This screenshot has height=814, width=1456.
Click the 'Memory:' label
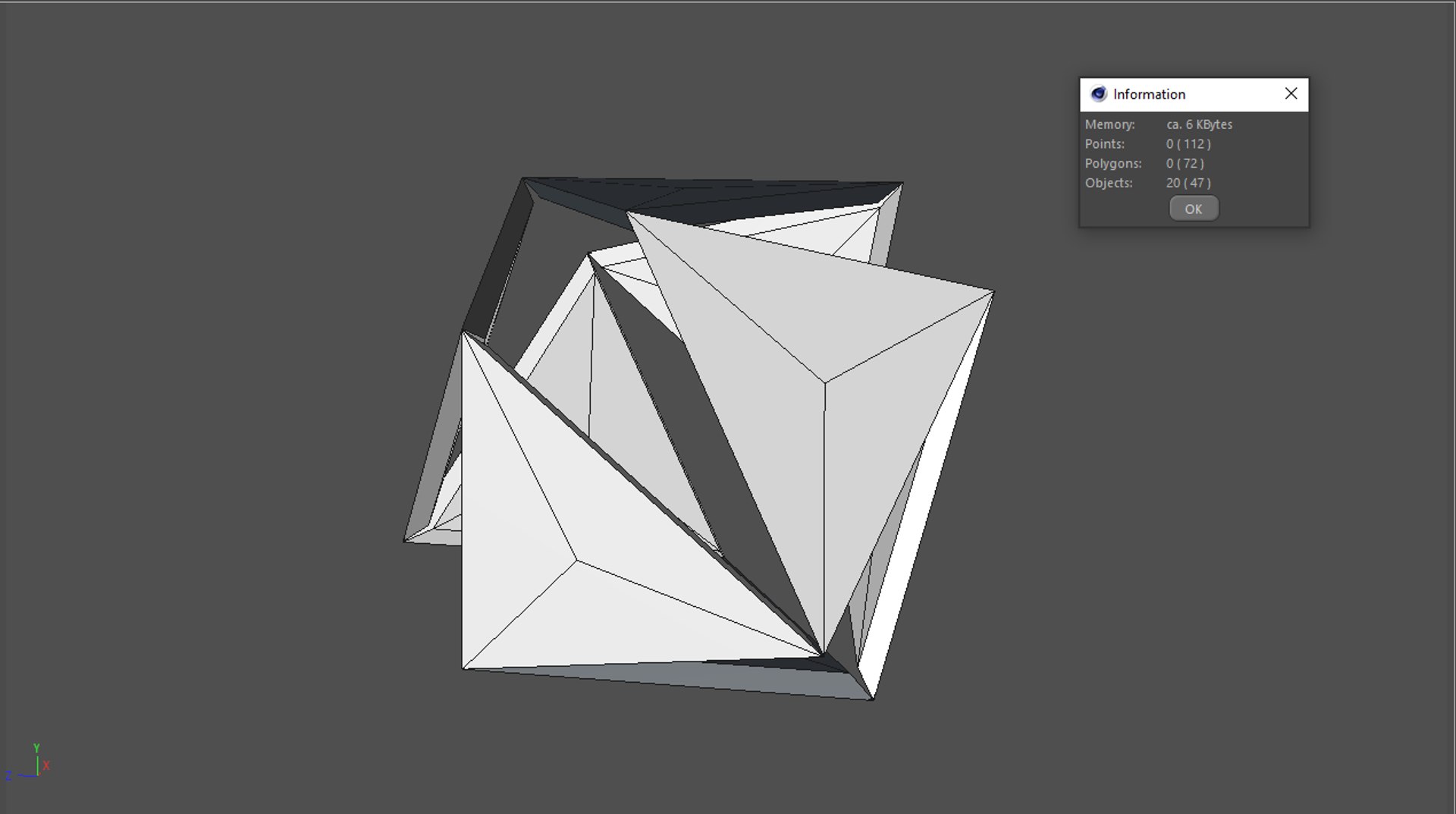[x=1109, y=124]
